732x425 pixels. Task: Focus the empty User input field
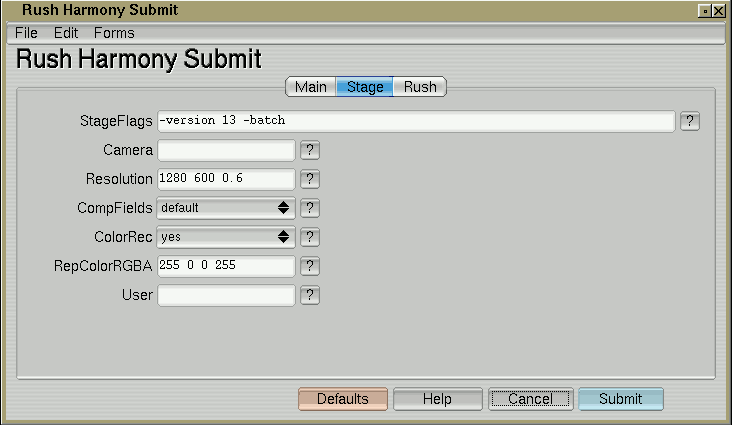pyautogui.click(x=226, y=295)
